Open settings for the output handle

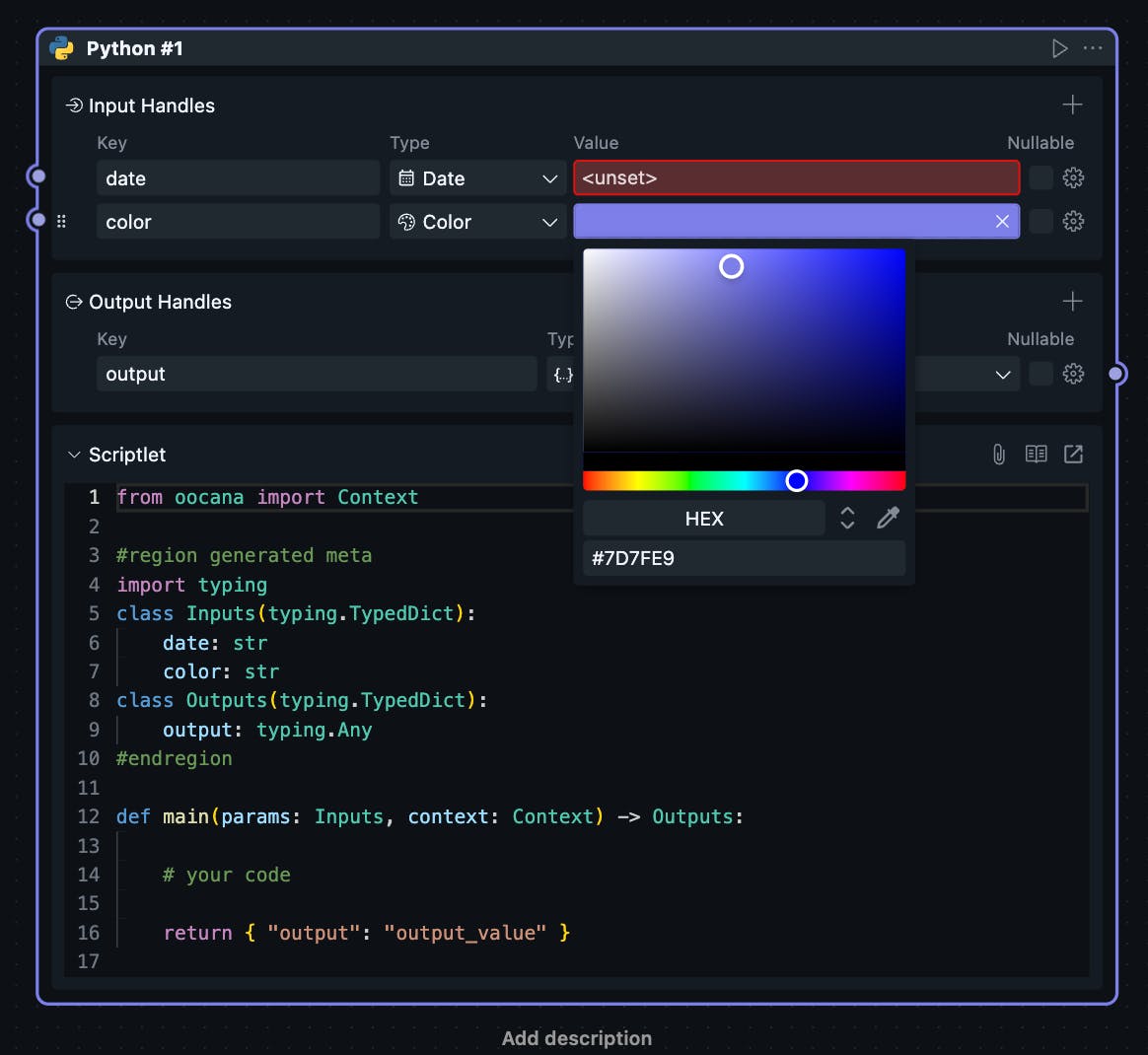click(1073, 374)
